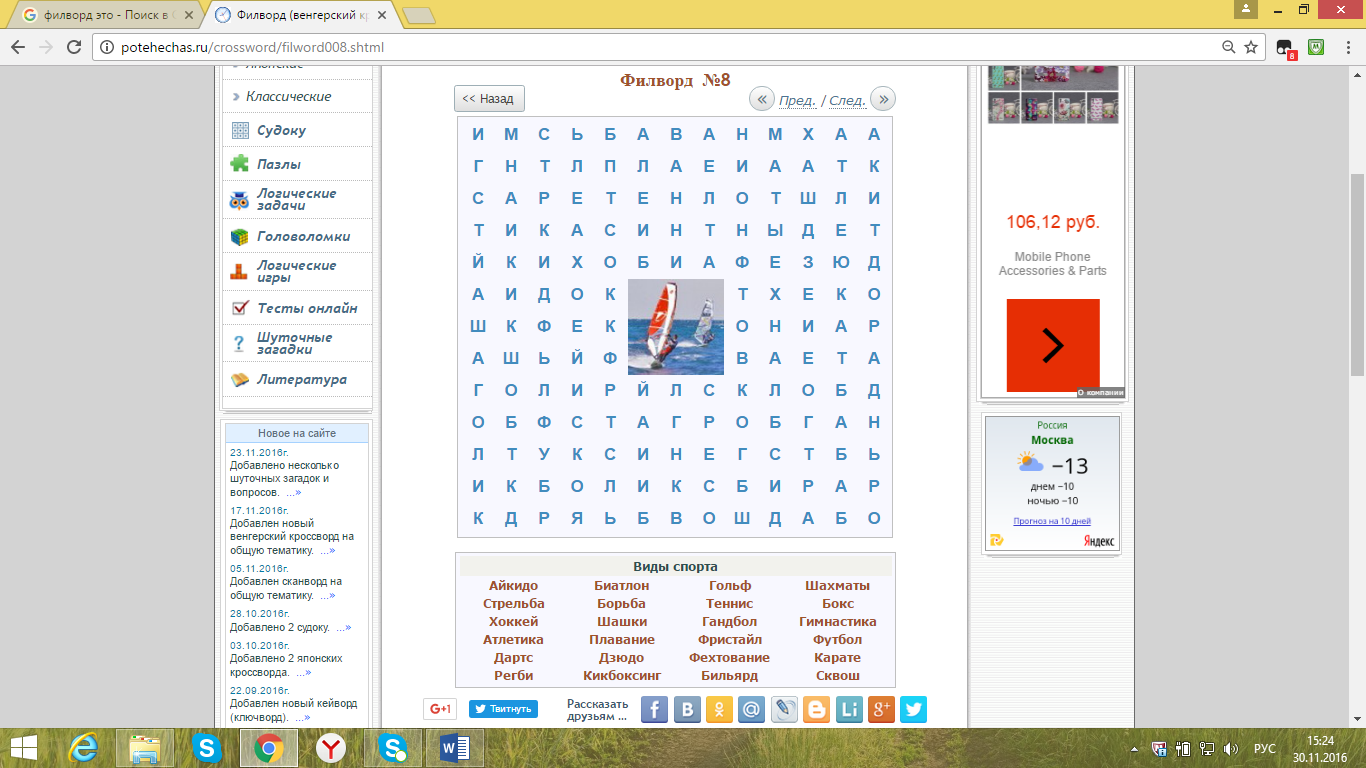Switch to the Филворд browser tab
The height and width of the screenshot is (768, 1366).
[300, 15]
